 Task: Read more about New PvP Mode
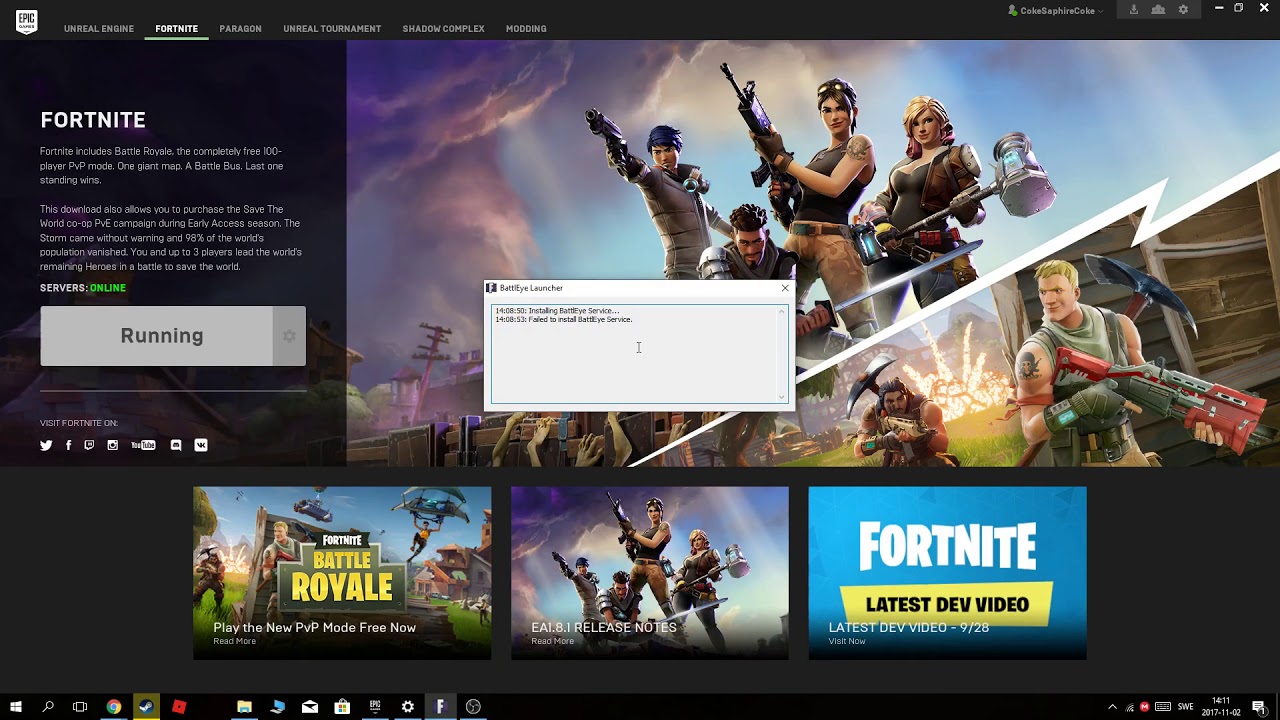(x=234, y=641)
